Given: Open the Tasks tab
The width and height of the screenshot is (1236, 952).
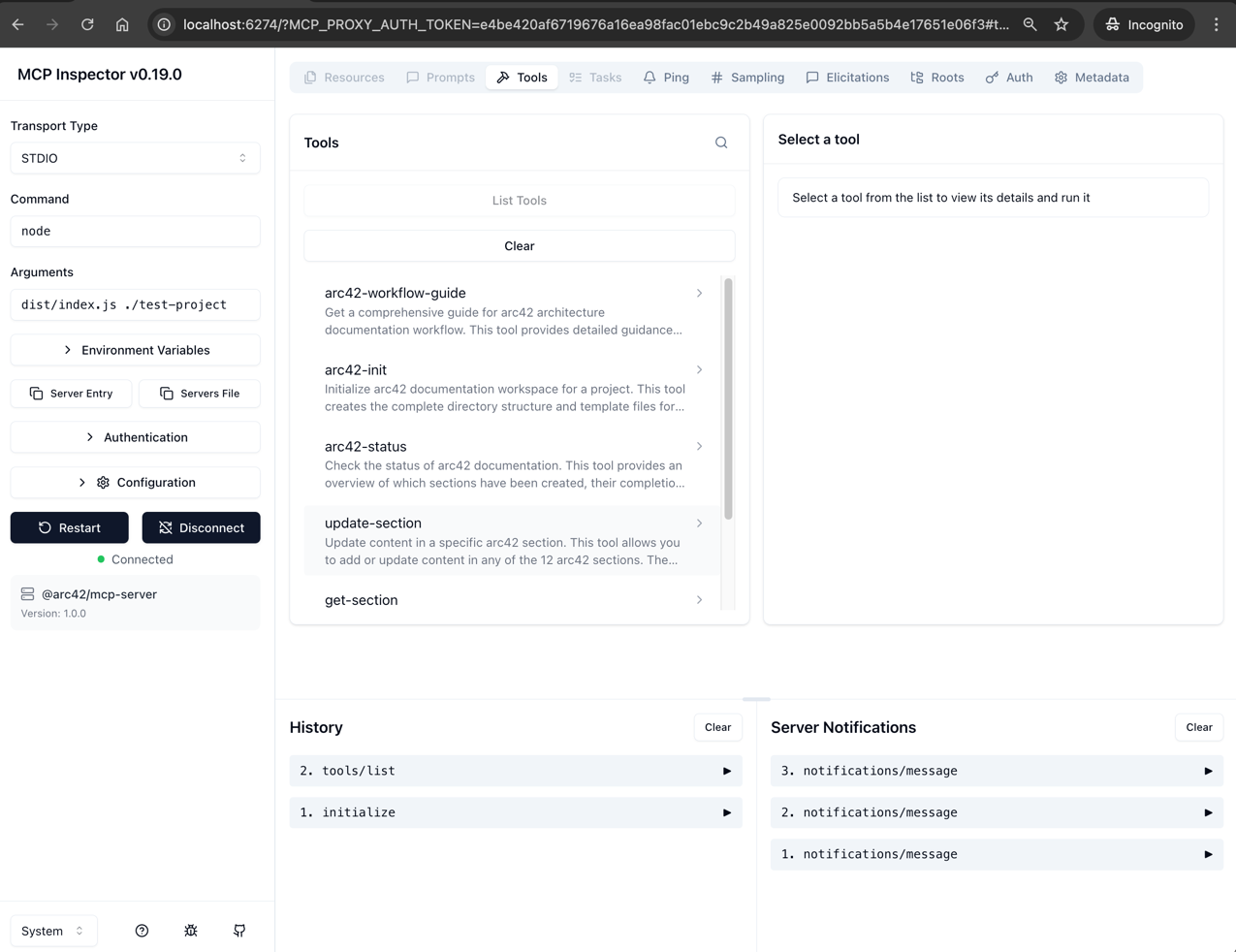Looking at the screenshot, I should [x=595, y=78].
